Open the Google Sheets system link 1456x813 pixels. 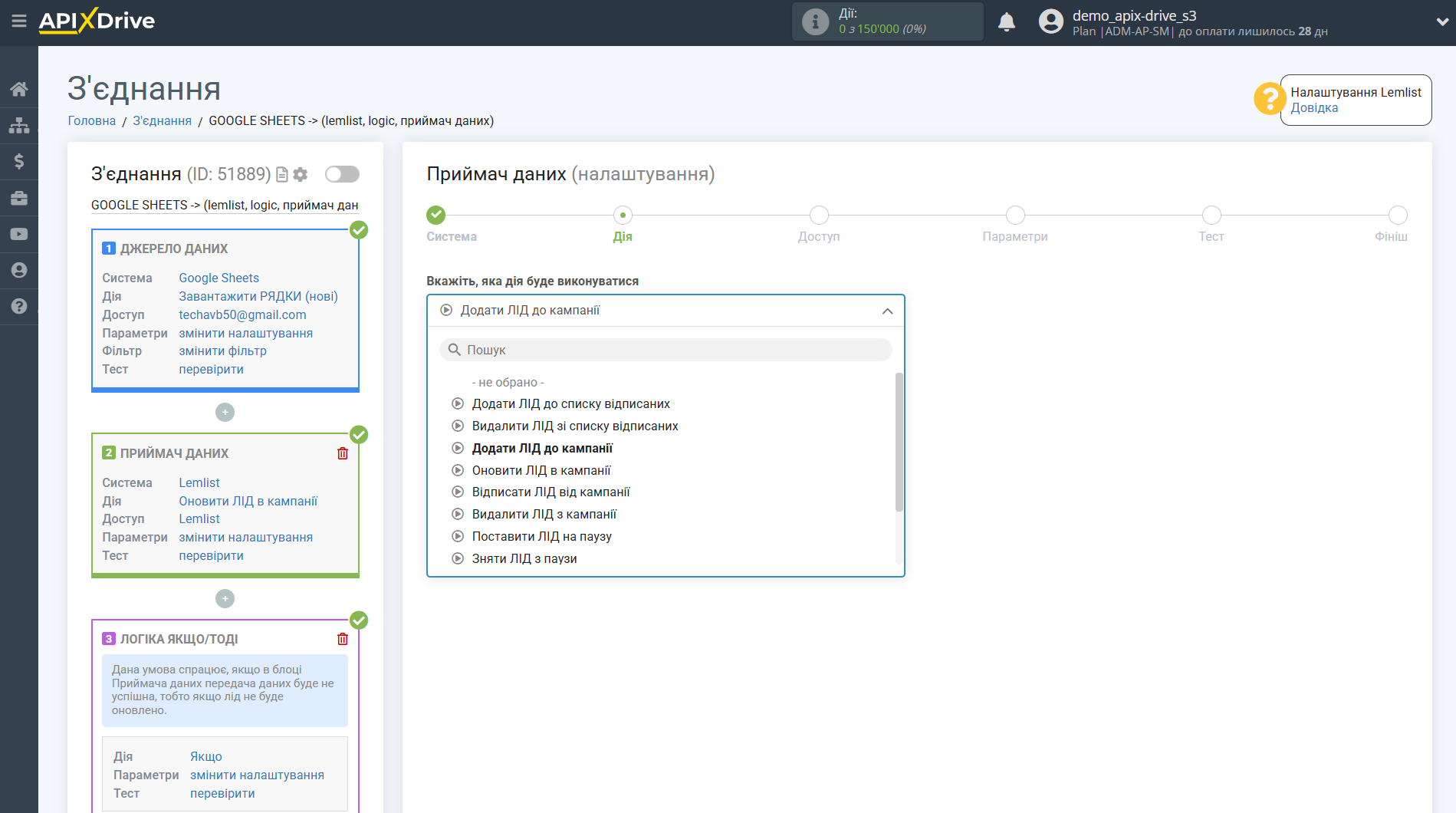point(219,278)
